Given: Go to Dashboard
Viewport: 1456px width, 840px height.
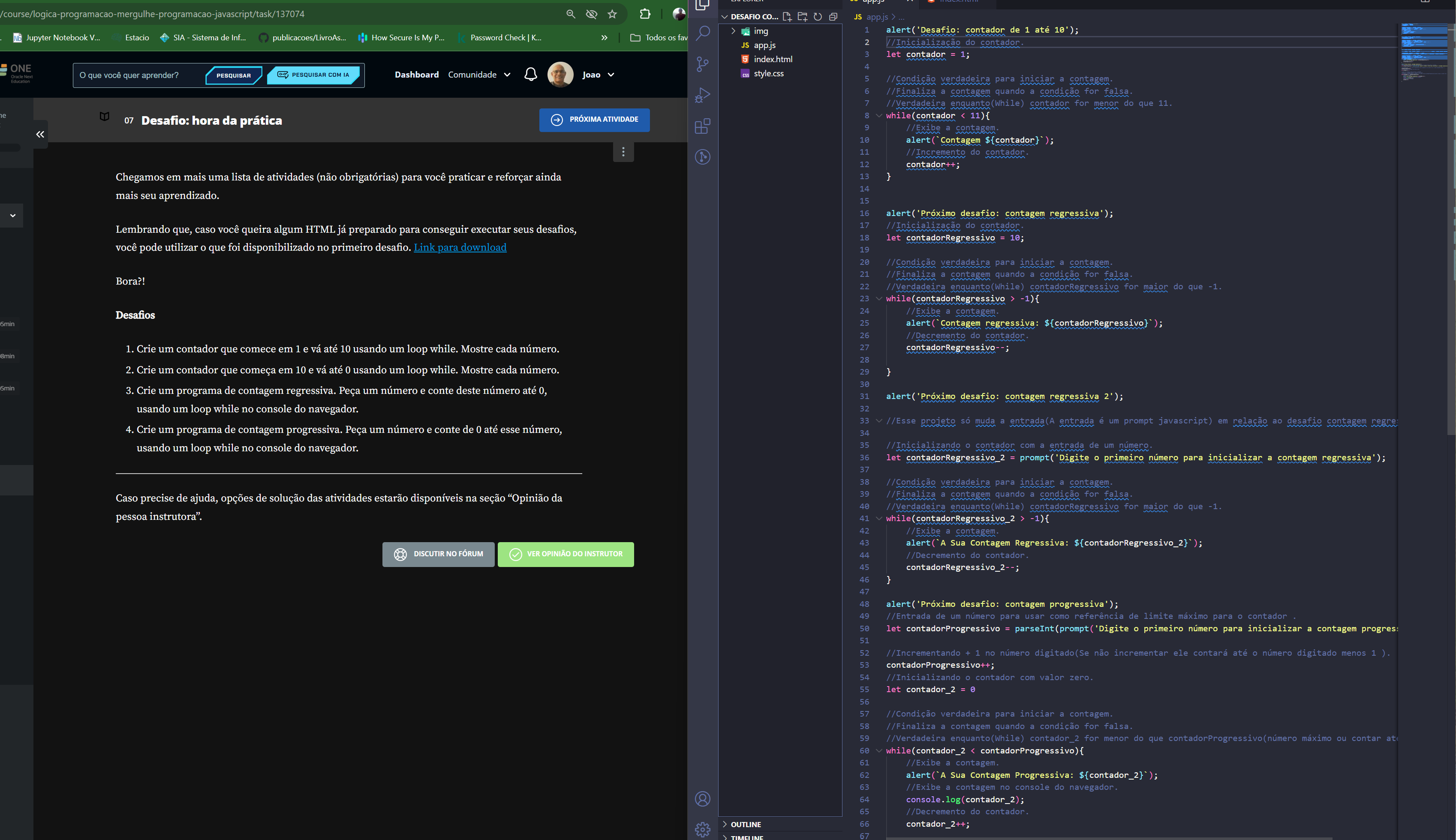Looking at the screenshot, I should tap(417, 75).
